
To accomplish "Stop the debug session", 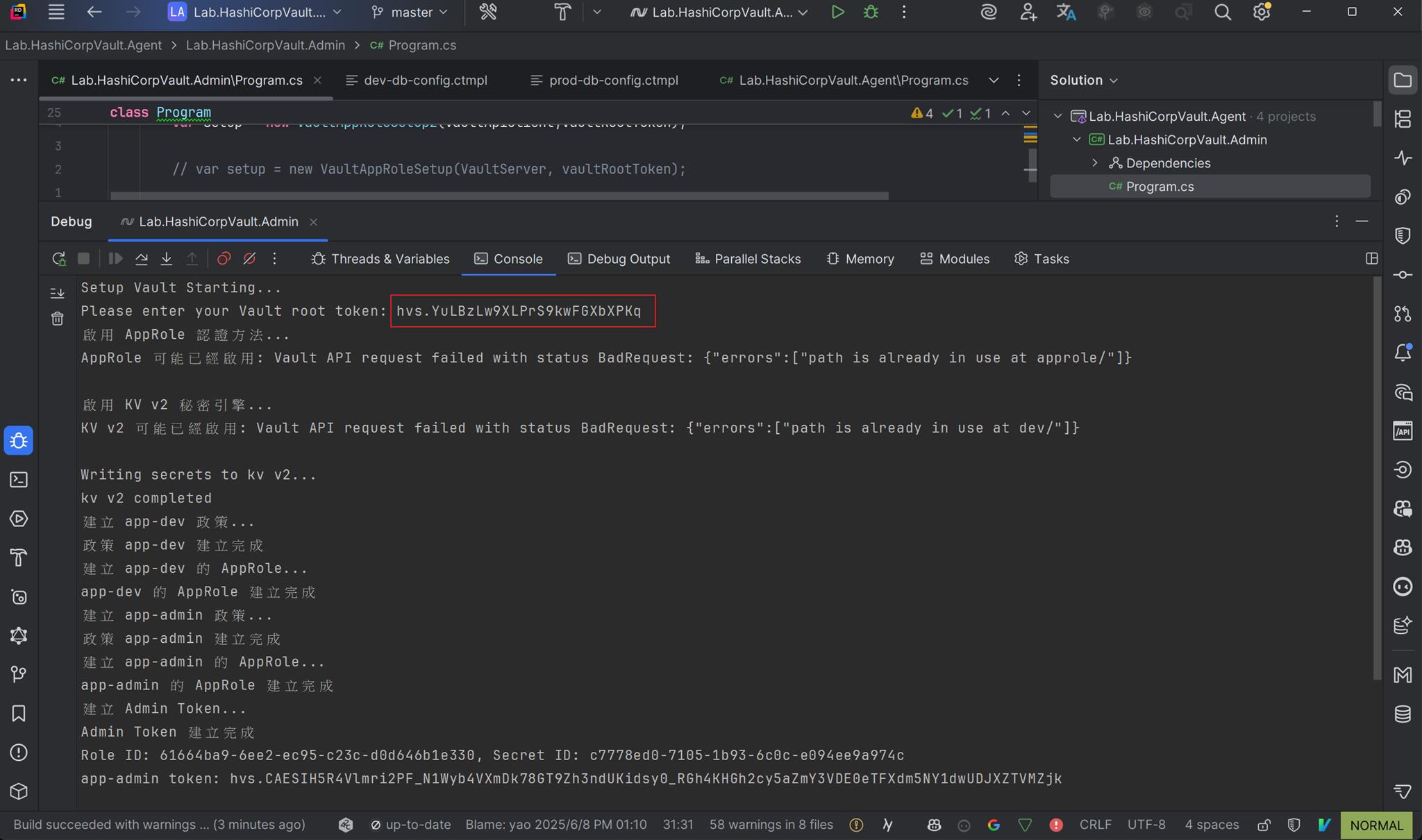I will pyautogui.click(x=84, y=259).
